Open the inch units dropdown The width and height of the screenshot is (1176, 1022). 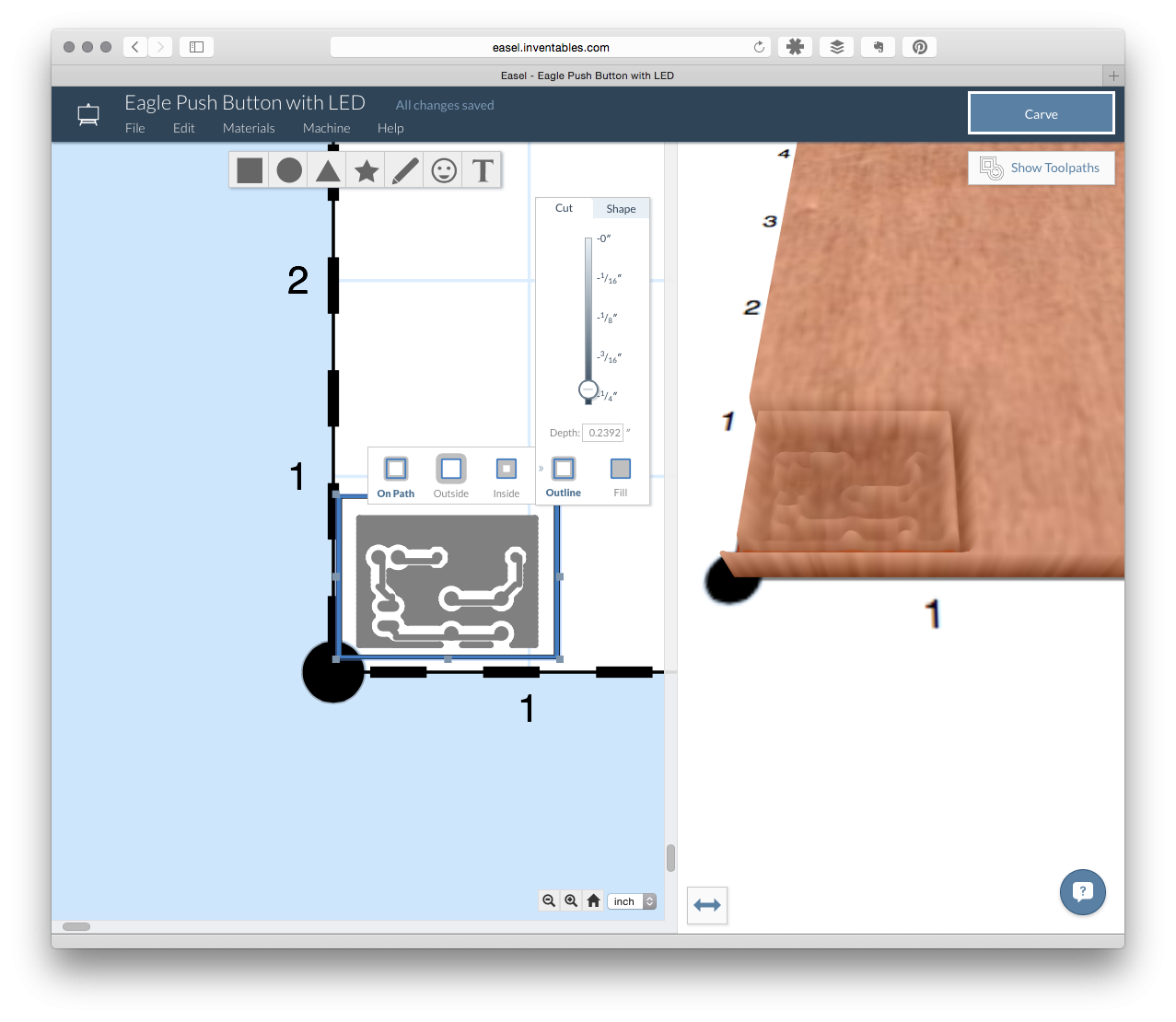point(632,901)
